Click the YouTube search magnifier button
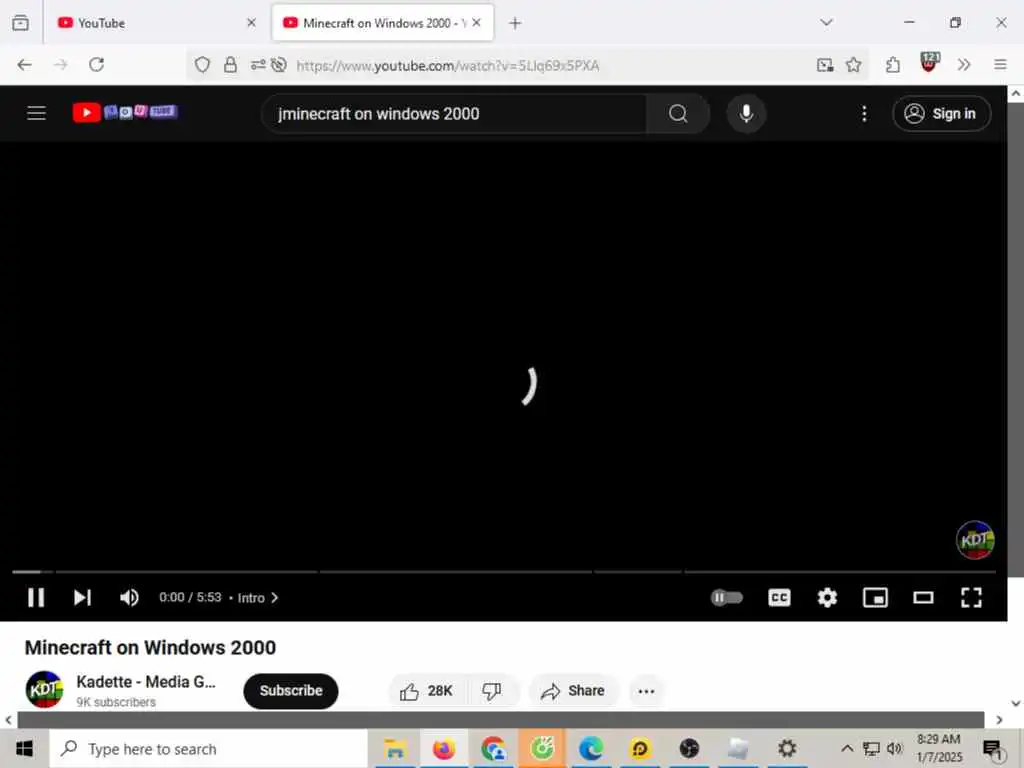This screenshot has height=768, width=1024. point(678,114)
